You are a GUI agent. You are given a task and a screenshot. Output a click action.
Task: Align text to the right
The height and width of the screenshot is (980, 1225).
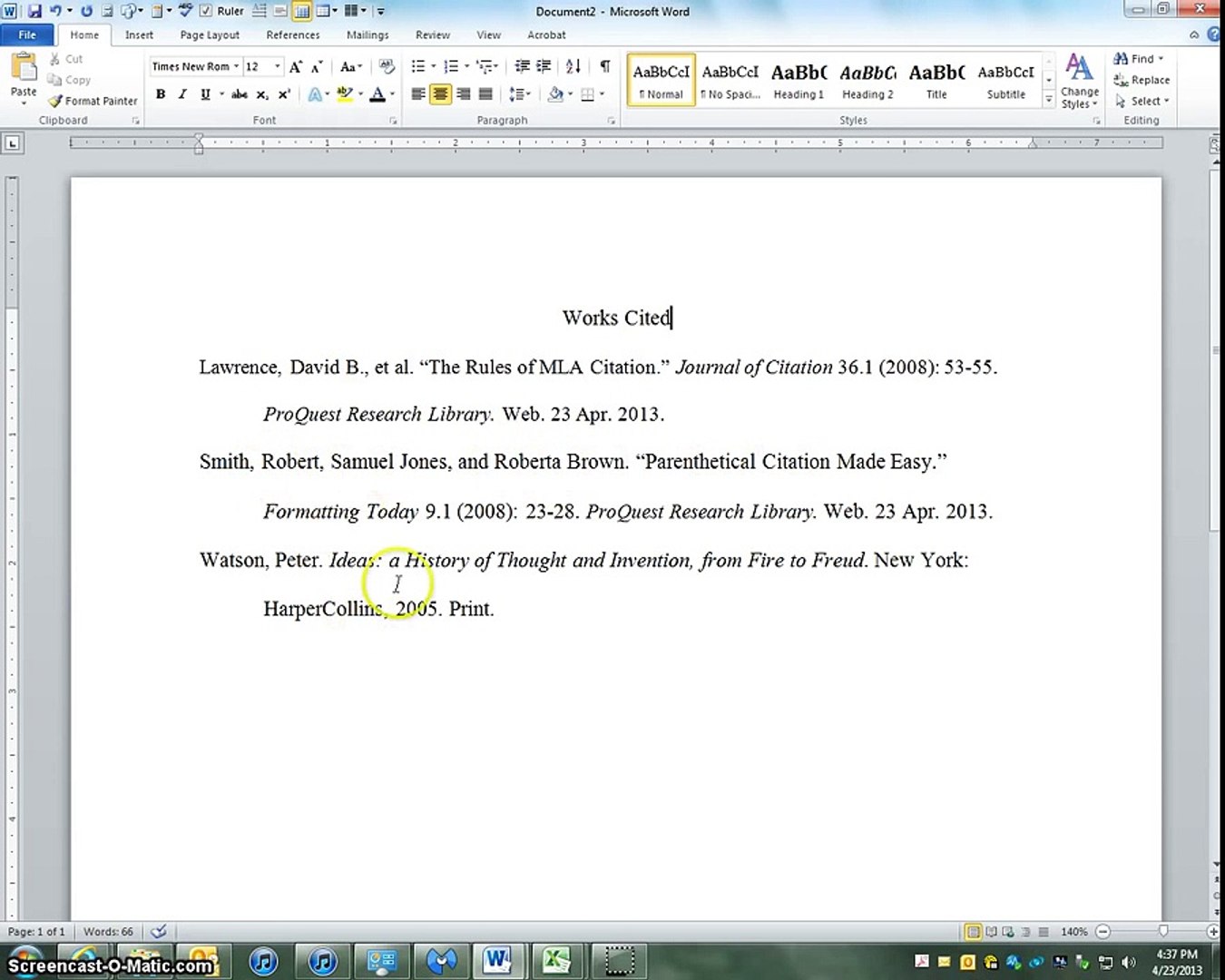464,93
